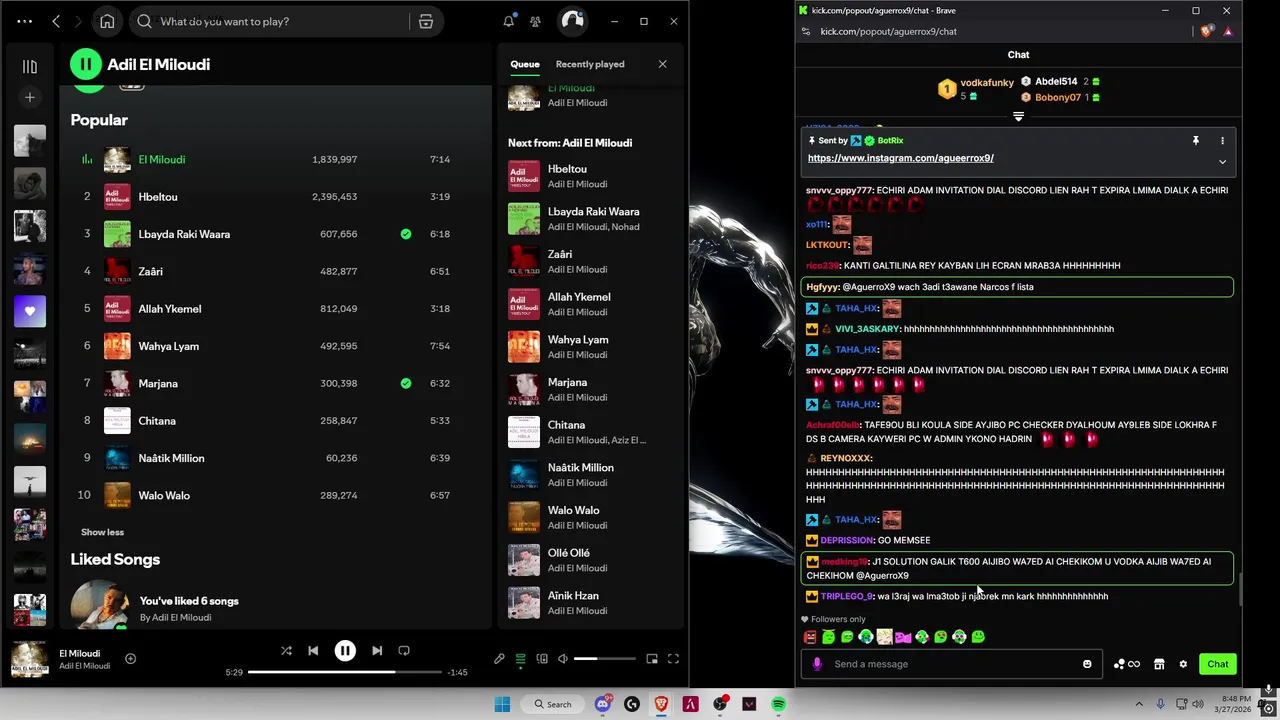Enter Spotify full screen mode
The image size is (1280, 720).
click(x=673, y=659)
